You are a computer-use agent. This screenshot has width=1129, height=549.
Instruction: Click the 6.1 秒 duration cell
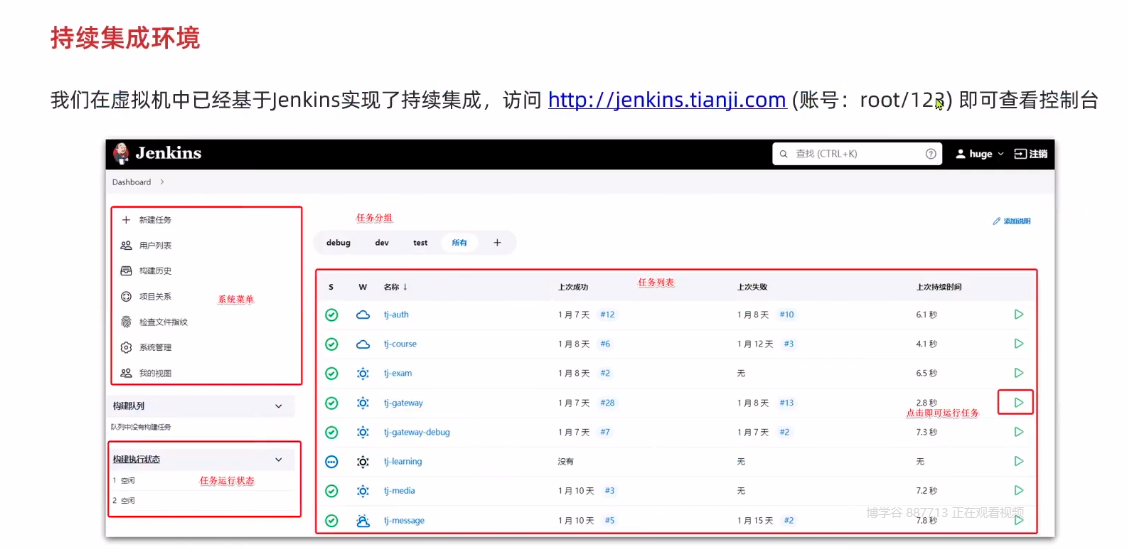pos(926,315)
